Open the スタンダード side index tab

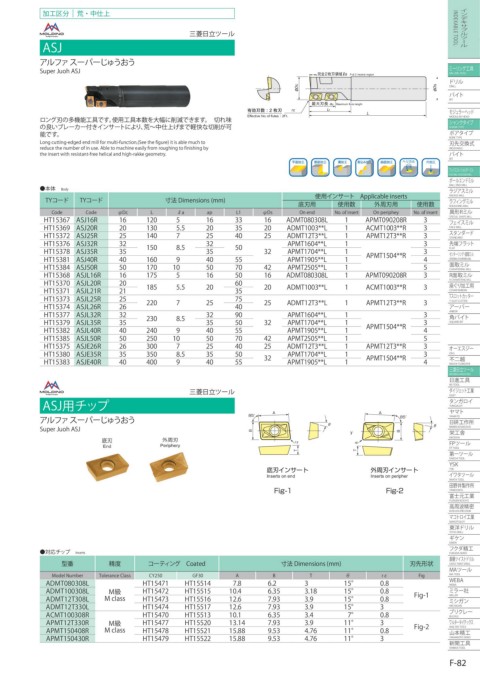pos(464,234)
